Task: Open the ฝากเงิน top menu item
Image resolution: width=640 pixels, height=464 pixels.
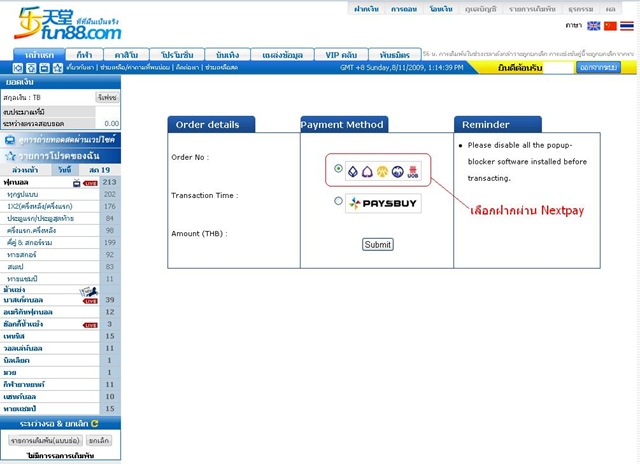Action: 367,9
